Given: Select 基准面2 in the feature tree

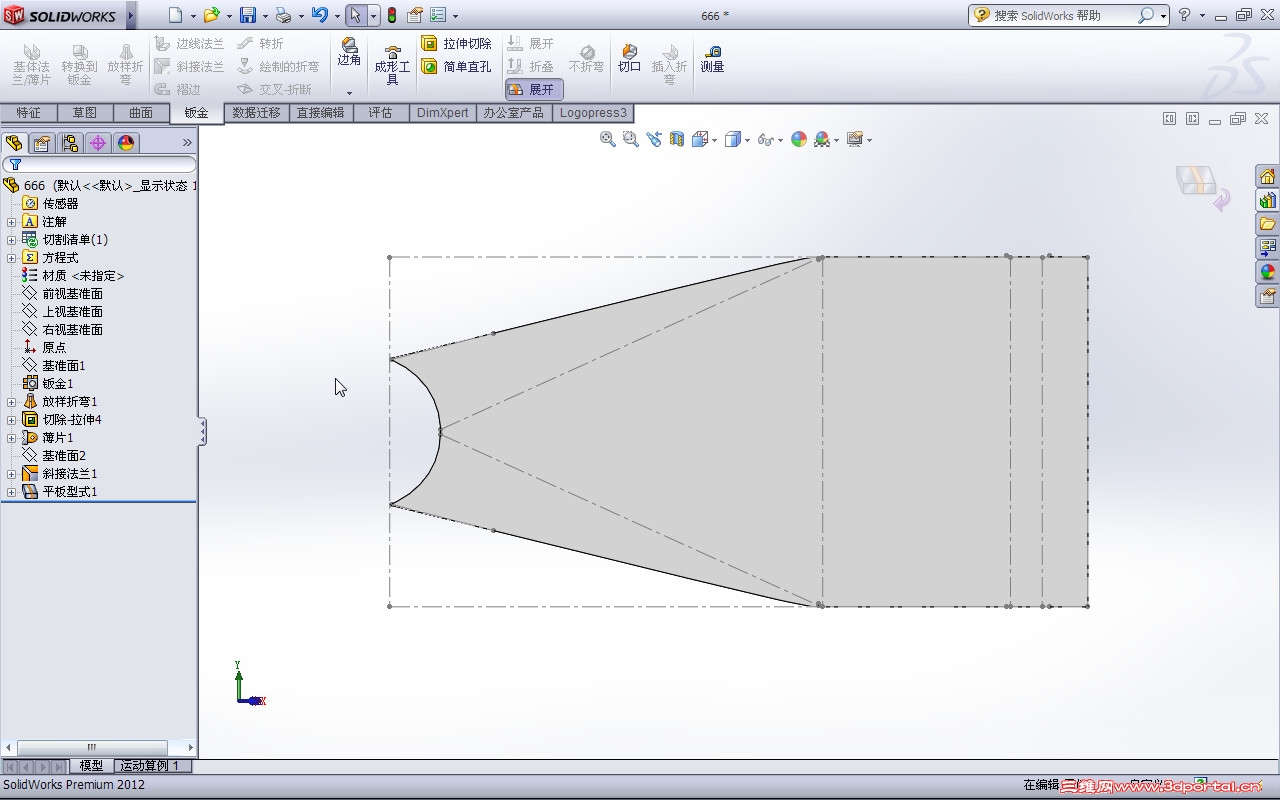Looking at the screenshot, I should point(64,456).
